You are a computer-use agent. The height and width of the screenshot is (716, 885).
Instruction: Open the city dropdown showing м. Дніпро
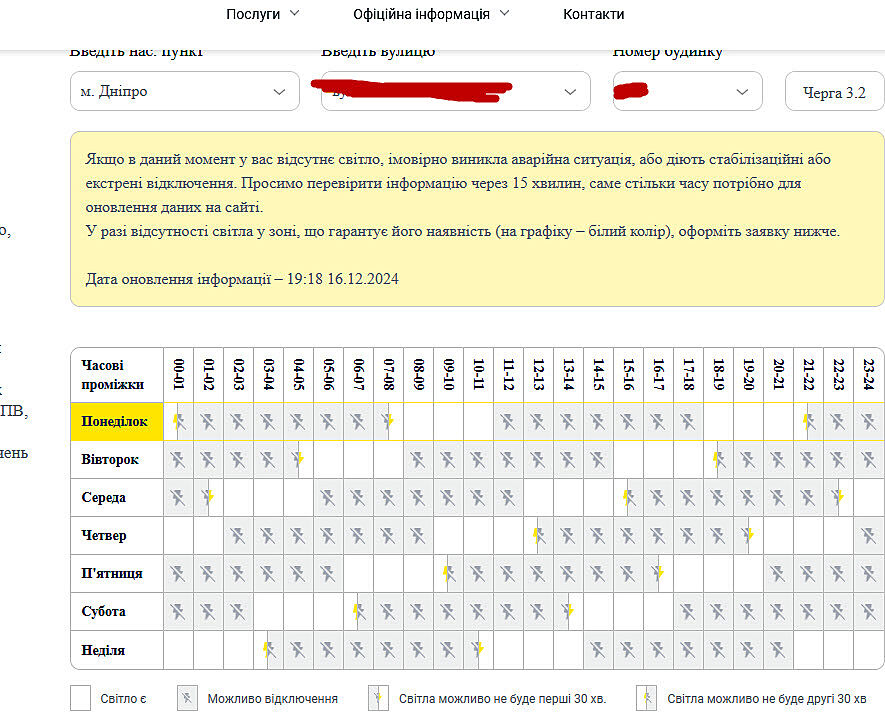point(185,91)
